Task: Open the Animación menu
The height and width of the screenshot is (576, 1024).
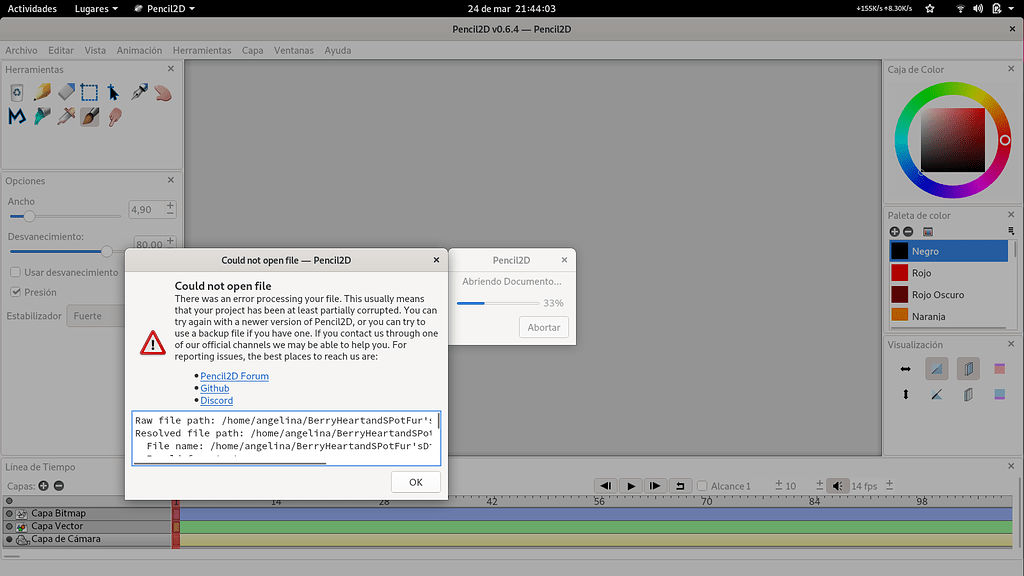Action: (139, 50)
